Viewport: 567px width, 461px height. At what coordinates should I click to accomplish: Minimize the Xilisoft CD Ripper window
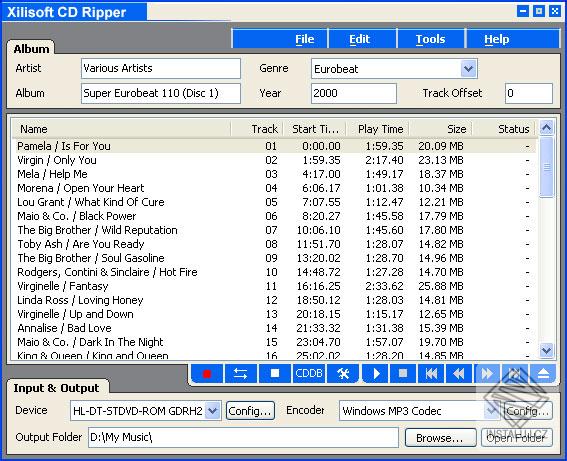click(x=523, y=11)
